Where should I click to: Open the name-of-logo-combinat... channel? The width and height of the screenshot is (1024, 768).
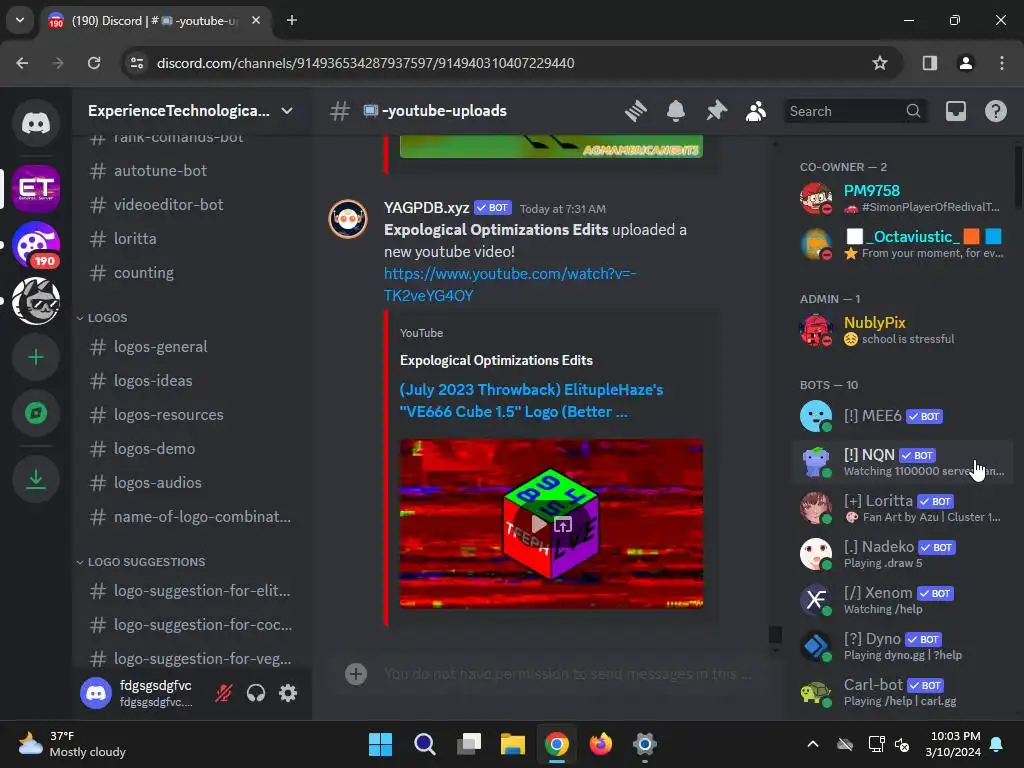pos(191,517)
